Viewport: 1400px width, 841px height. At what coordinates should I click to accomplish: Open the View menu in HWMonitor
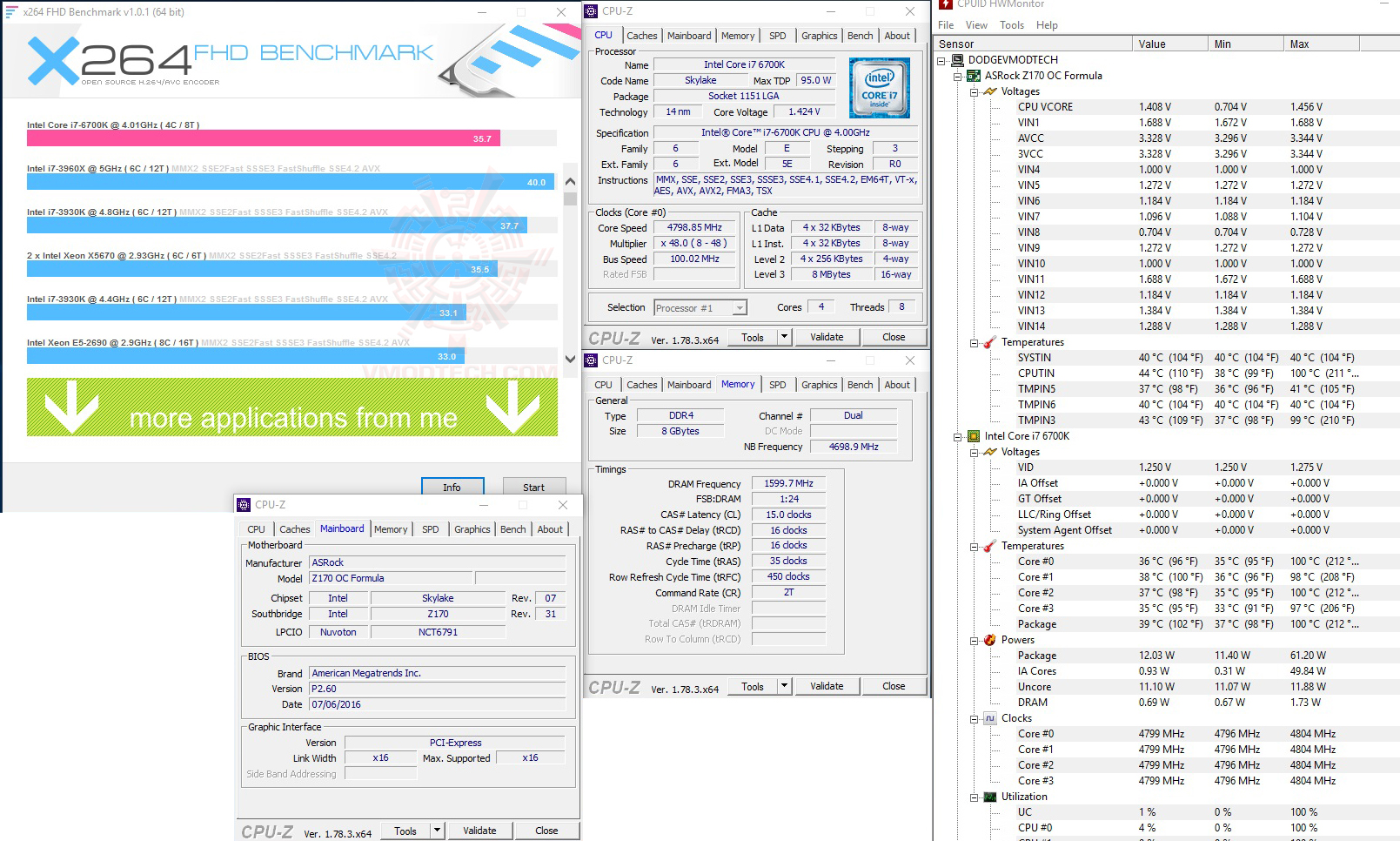coord(976,25)
